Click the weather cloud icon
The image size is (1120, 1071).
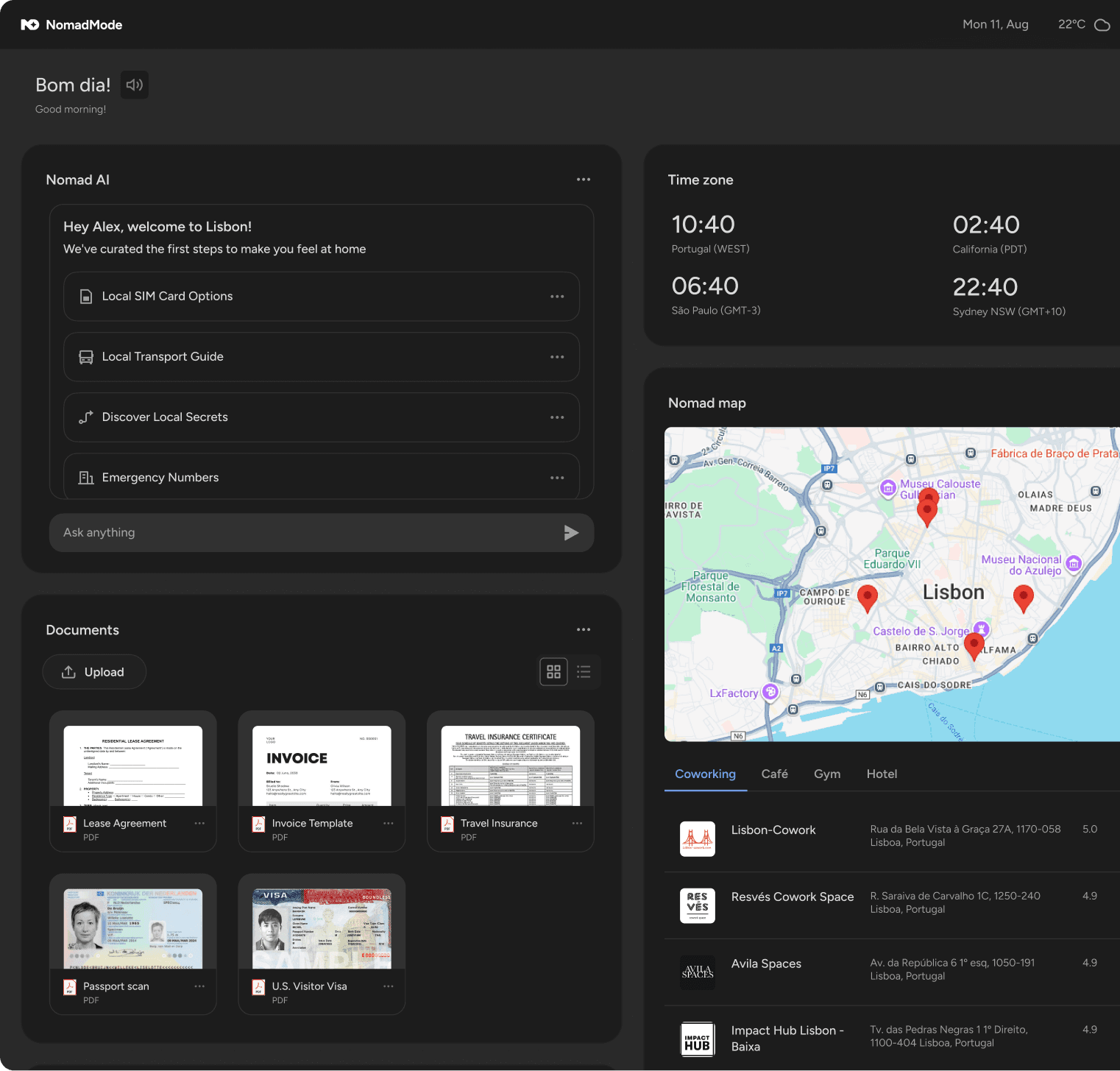[x=1102, y=24]
